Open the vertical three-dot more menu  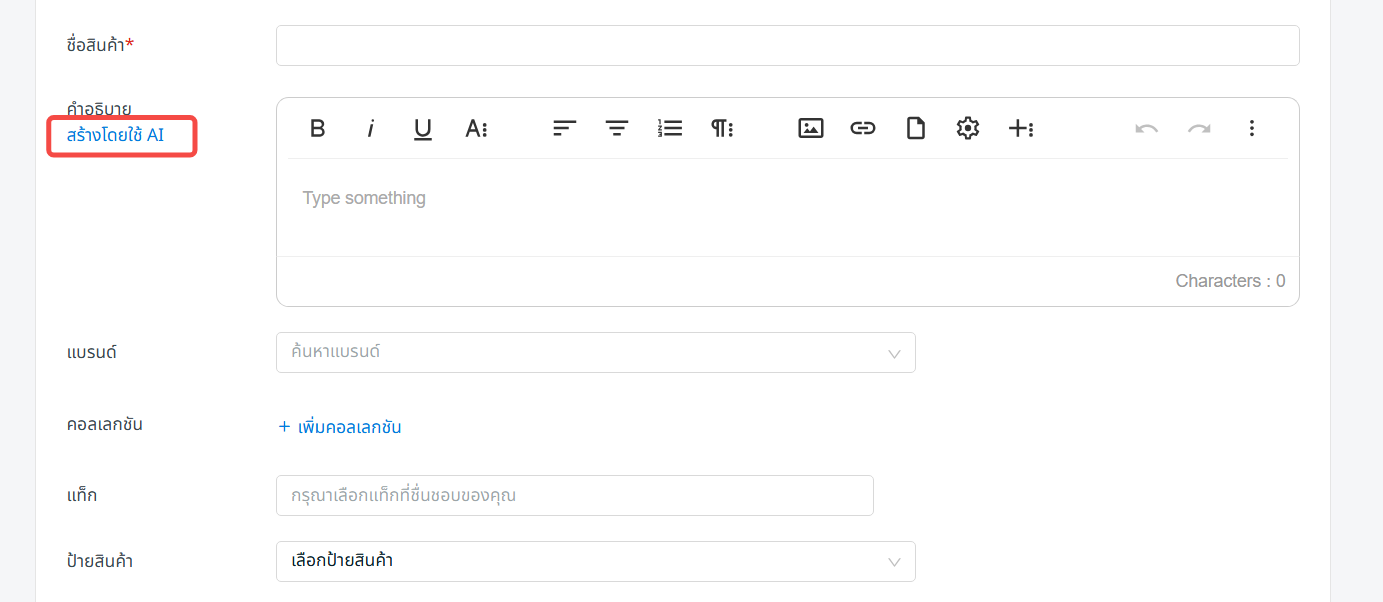1251,128
